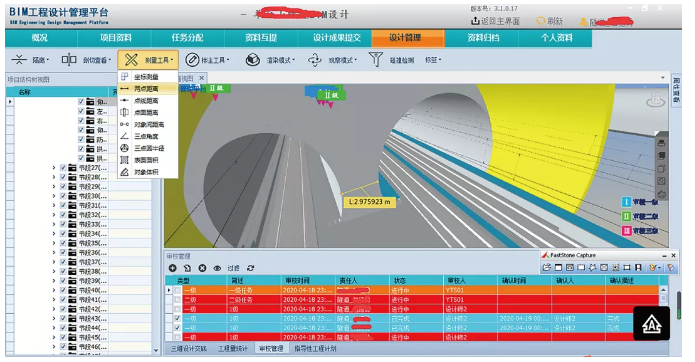Click the 碰撞检测 funnel icon

pos(376,59)
